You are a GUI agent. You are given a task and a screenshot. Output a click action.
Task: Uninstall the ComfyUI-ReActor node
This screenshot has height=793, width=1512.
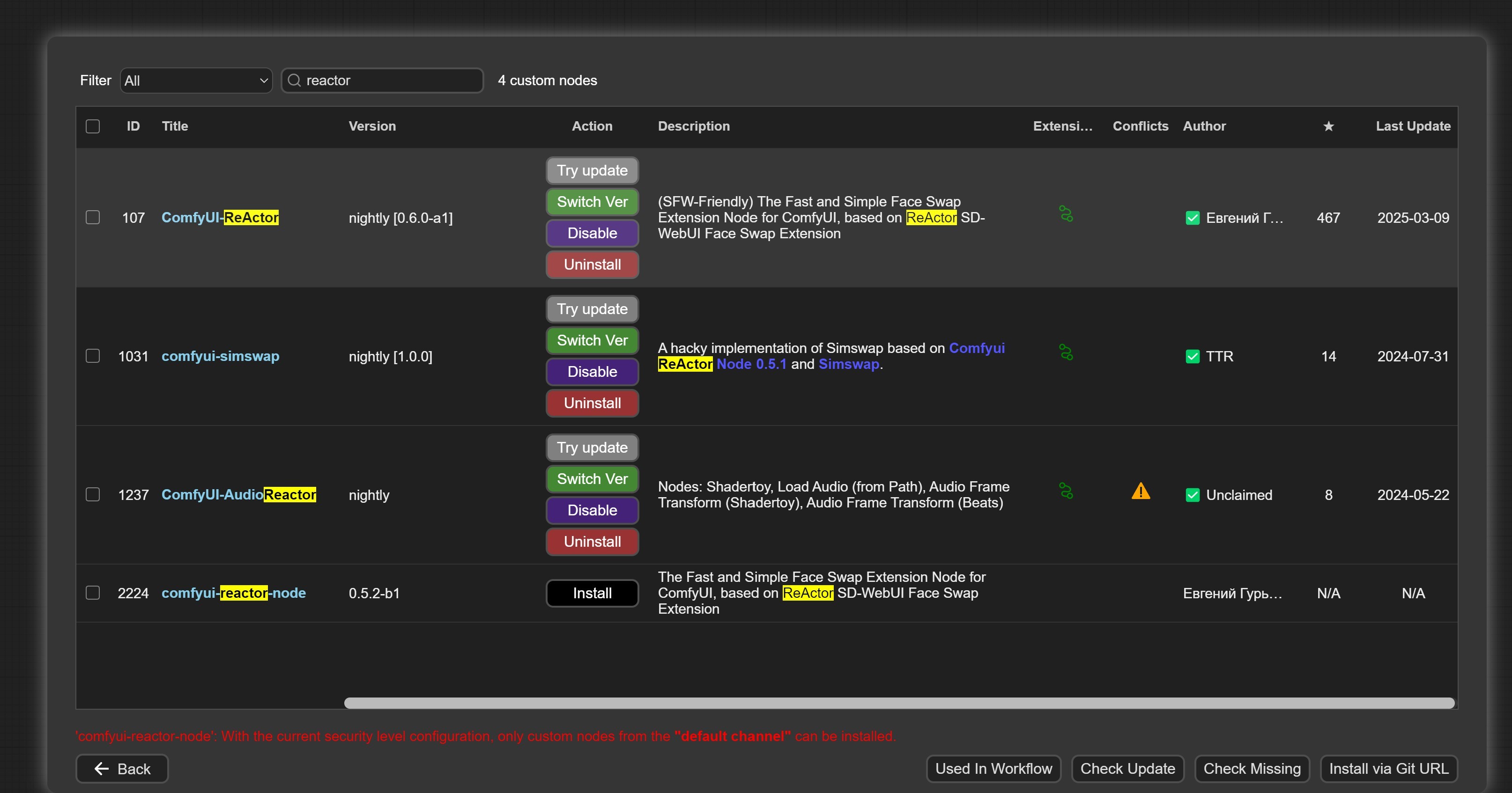click(x=592, y=264)
